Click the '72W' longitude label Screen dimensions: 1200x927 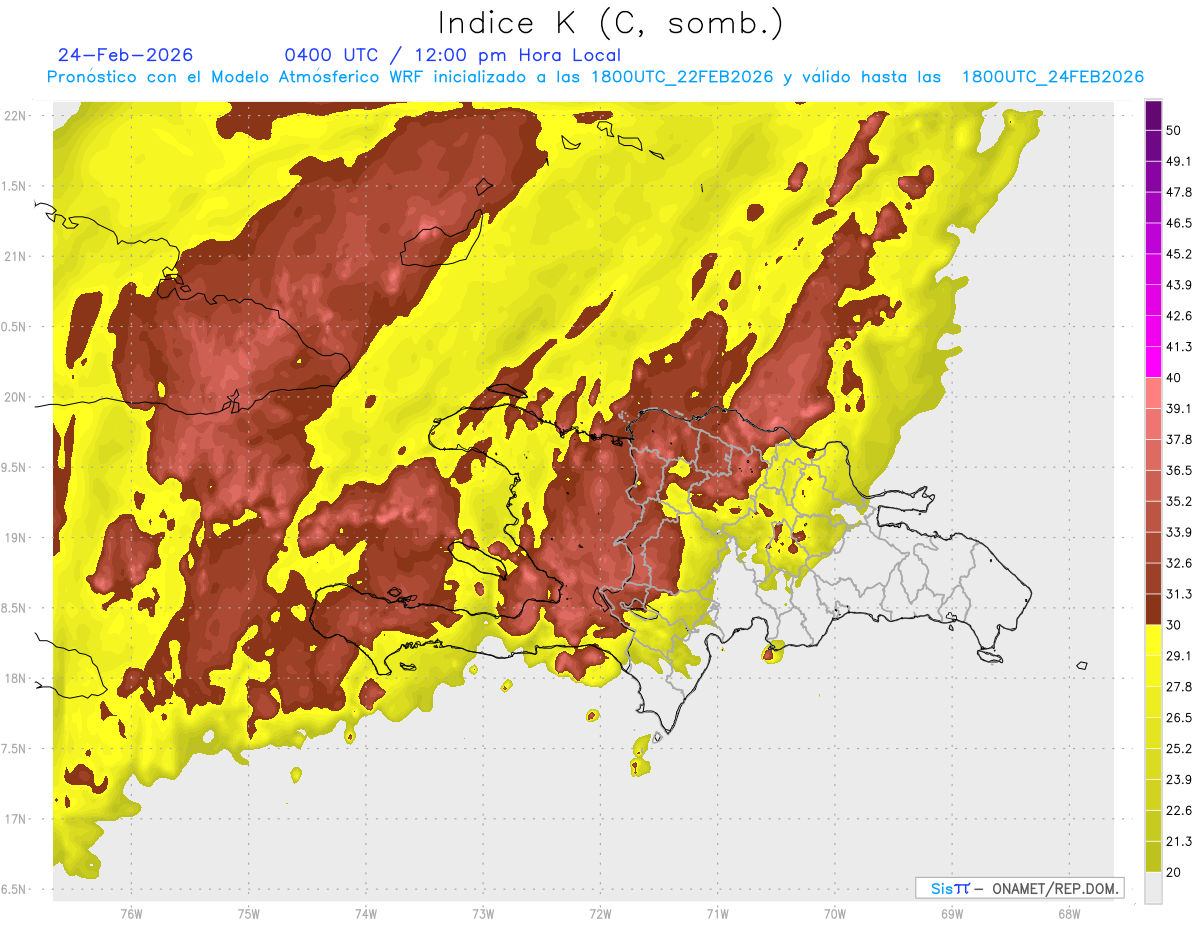(x=600, y=914)
